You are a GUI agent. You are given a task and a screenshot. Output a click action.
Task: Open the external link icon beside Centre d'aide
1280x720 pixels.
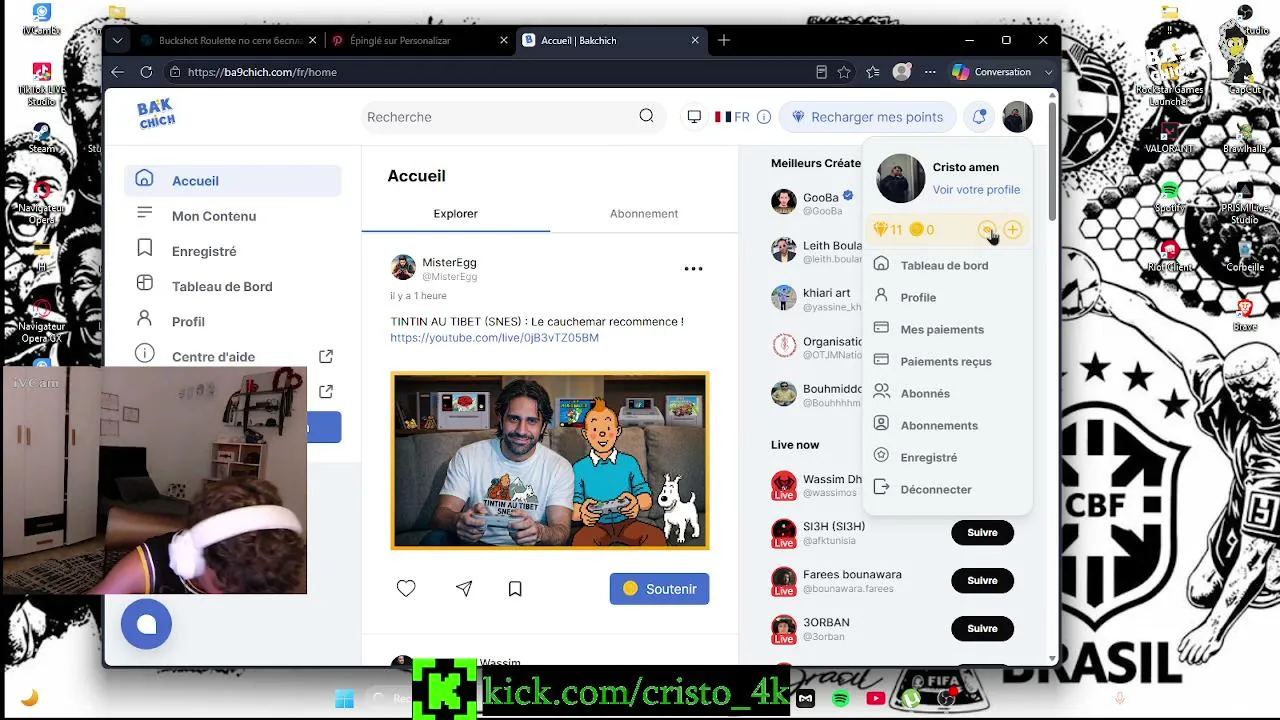coord(326,356)
